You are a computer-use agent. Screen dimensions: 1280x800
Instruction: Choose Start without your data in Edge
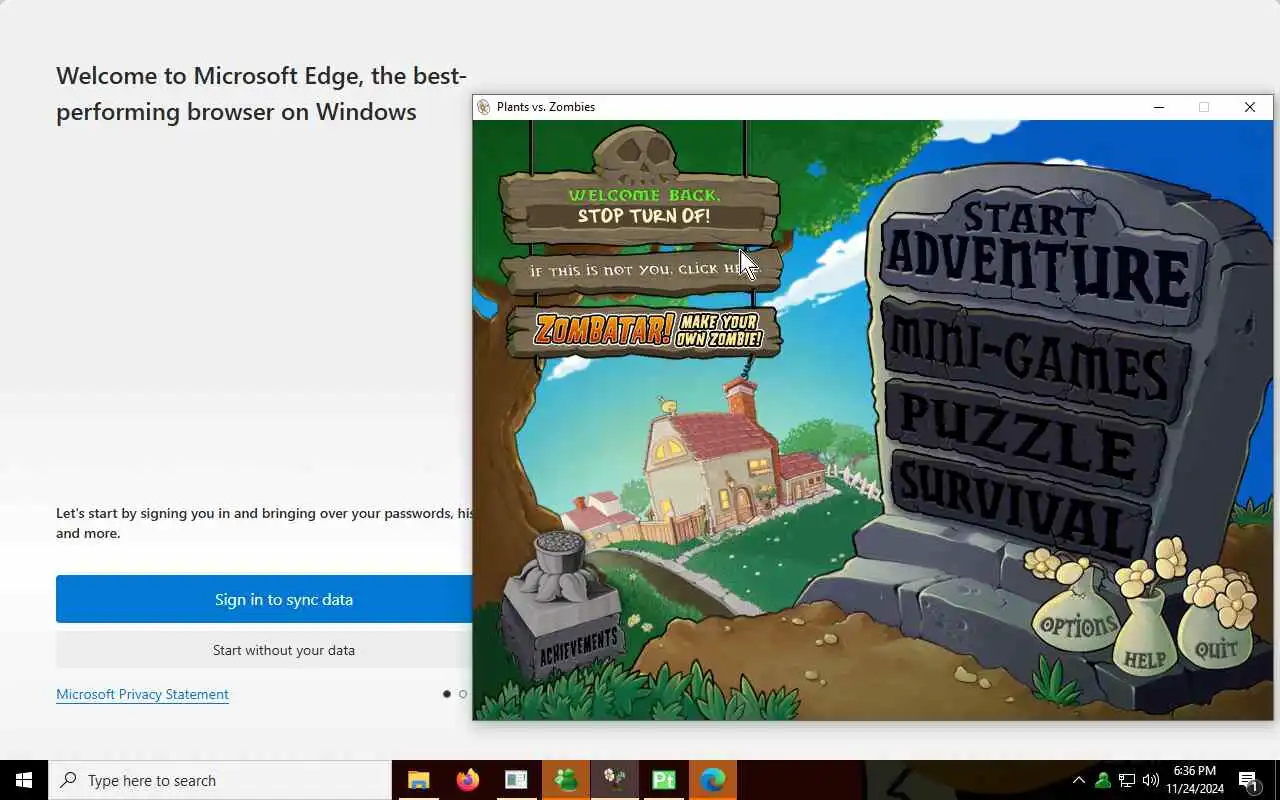(283, 650)
